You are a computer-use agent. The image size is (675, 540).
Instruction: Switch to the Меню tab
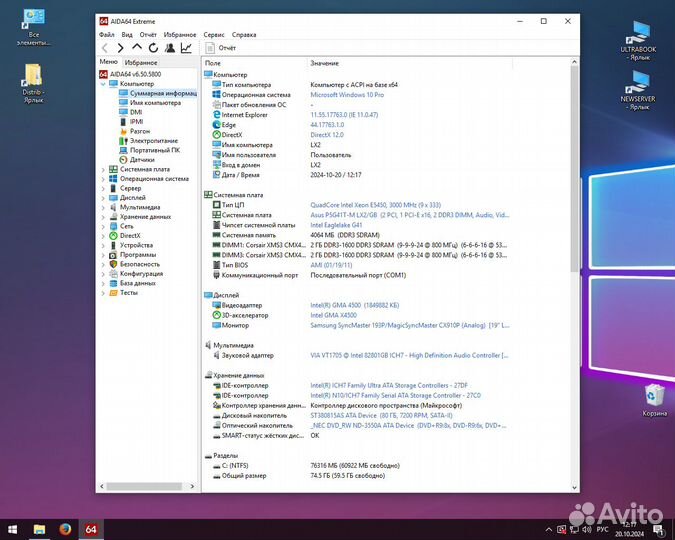click(108, 62)
